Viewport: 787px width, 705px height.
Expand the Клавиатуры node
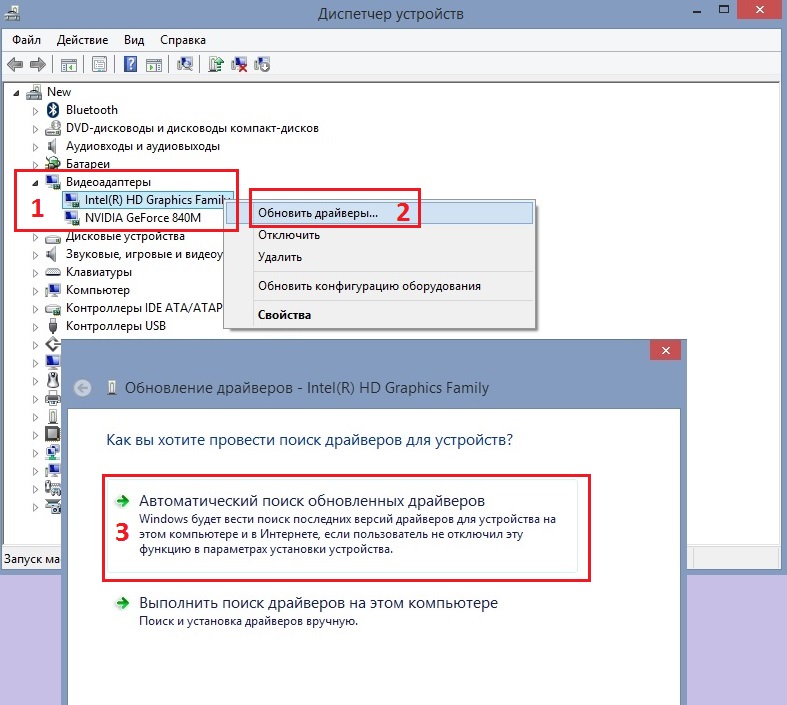[35, 273]
